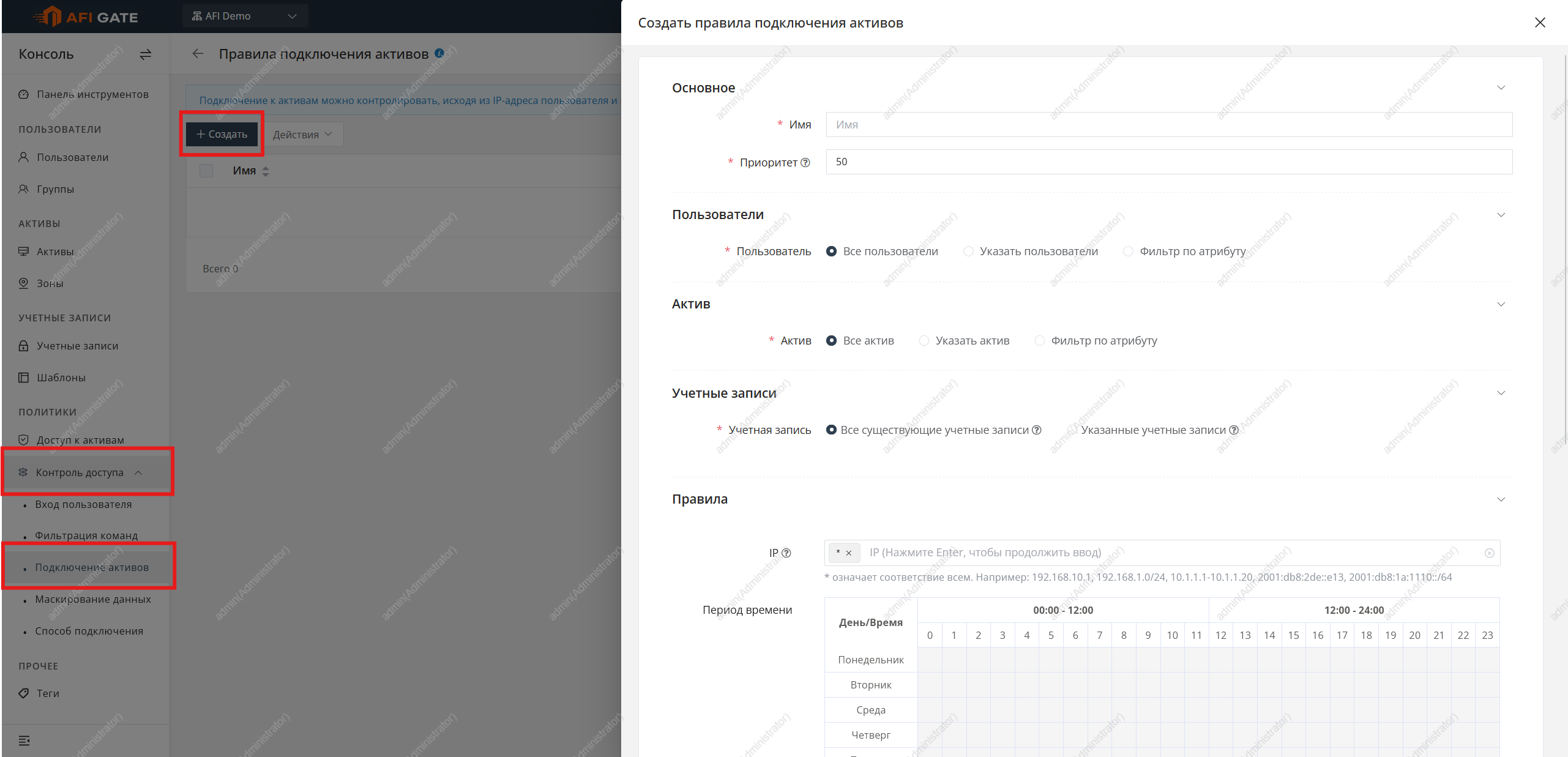This screenshot has width=1568, height=757.
Task: Click the Шаблоны template icon
Action: pyautogui.click(x=24, y=378)
